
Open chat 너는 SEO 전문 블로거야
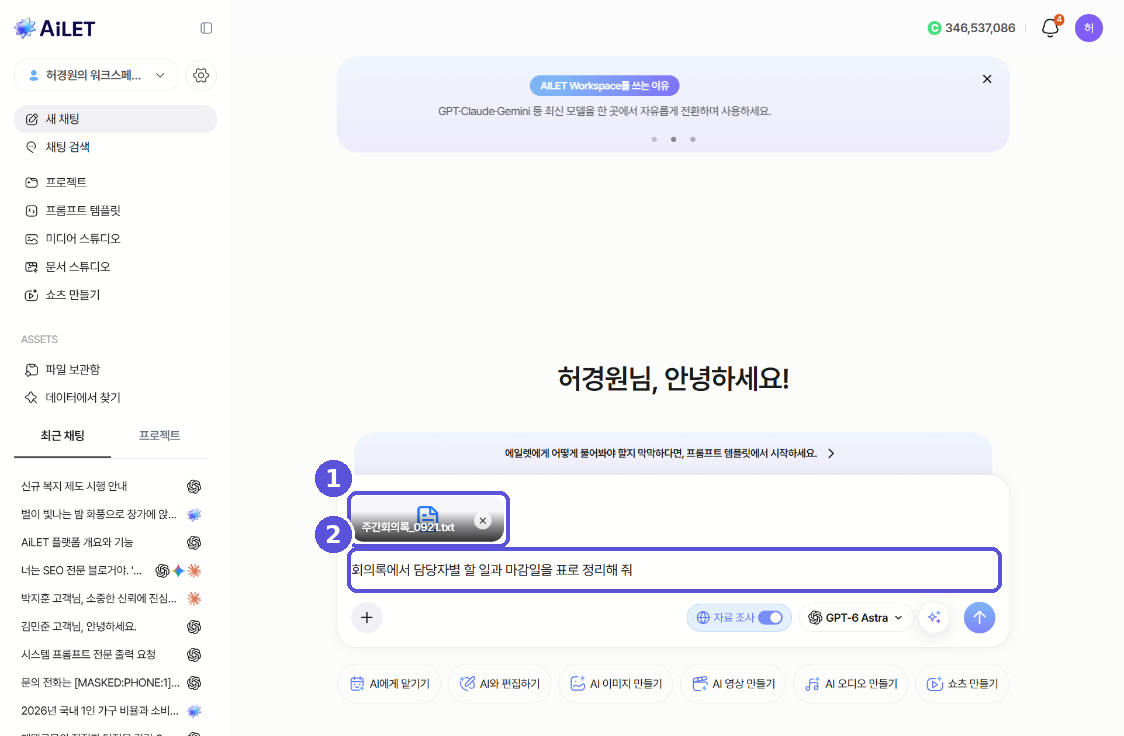111,570
